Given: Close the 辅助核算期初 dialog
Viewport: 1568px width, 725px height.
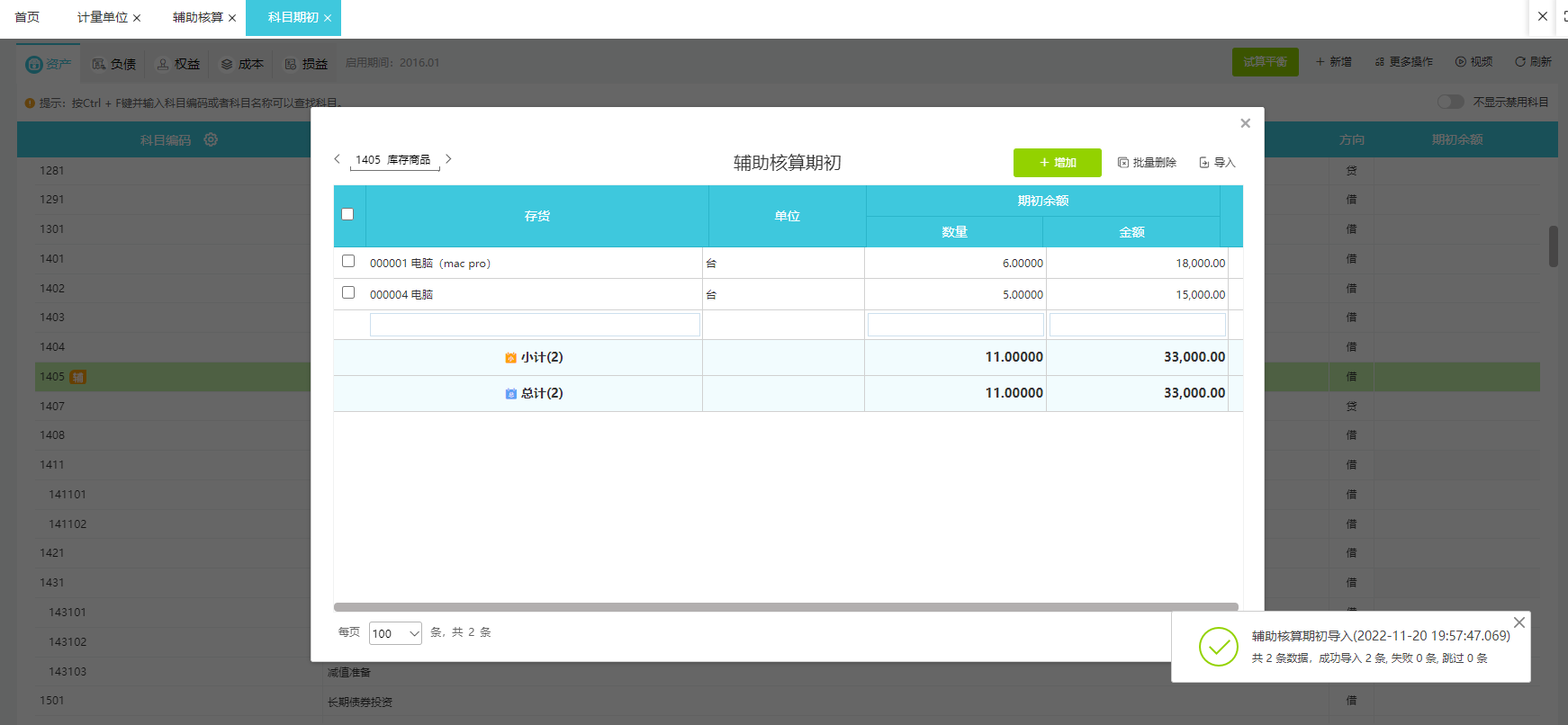Looking at the screenshot, I should [1245, 123].
